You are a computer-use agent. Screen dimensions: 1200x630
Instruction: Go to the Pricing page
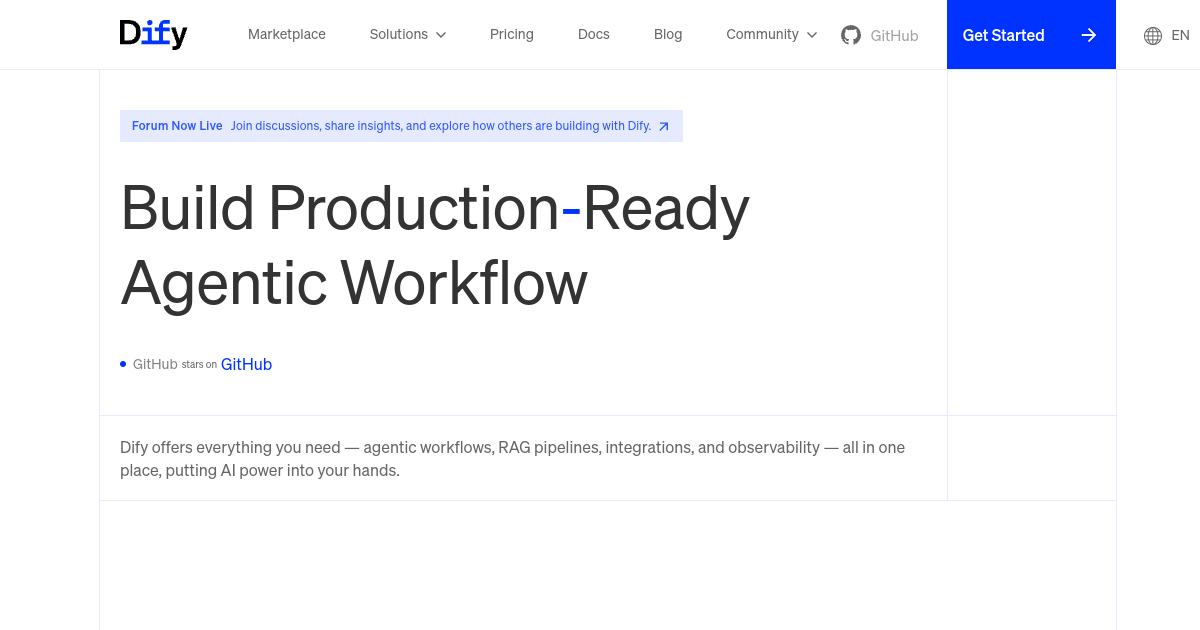512,34
